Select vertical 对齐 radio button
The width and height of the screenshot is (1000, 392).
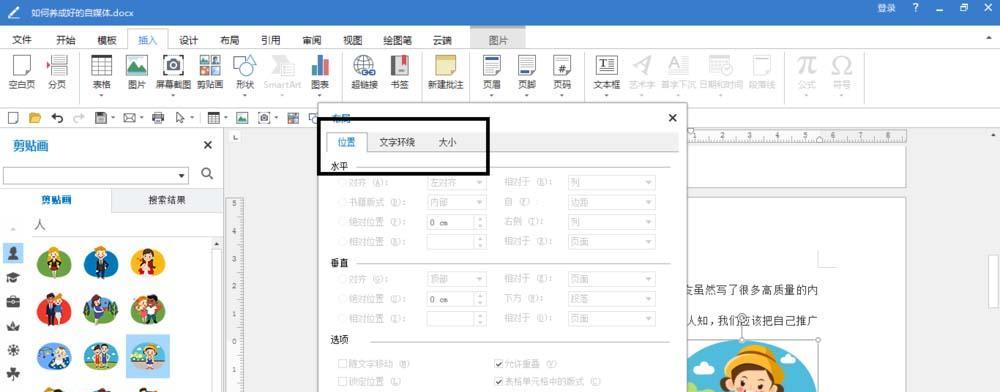342,279
